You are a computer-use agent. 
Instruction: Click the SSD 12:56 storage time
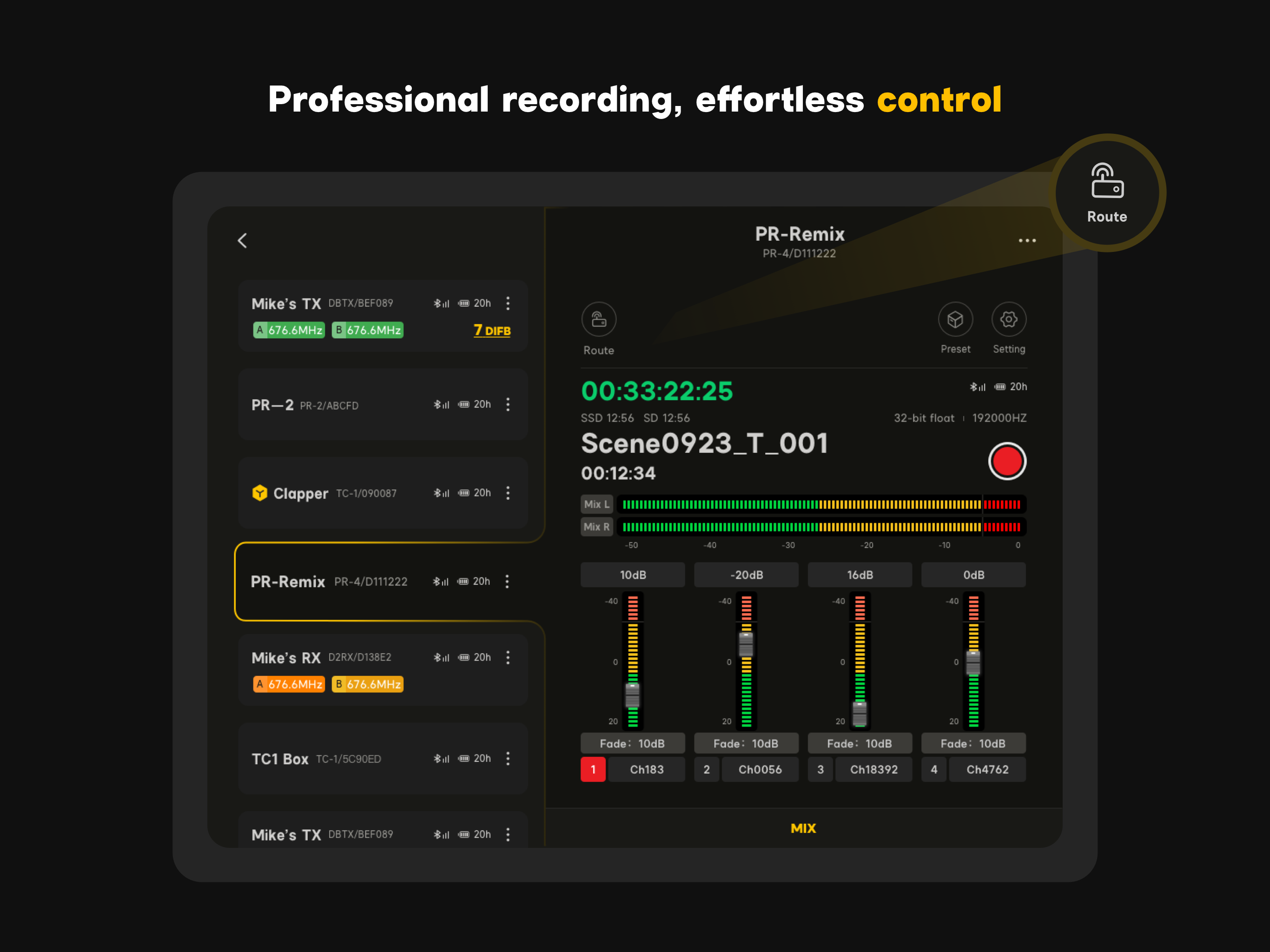point(607,418)
